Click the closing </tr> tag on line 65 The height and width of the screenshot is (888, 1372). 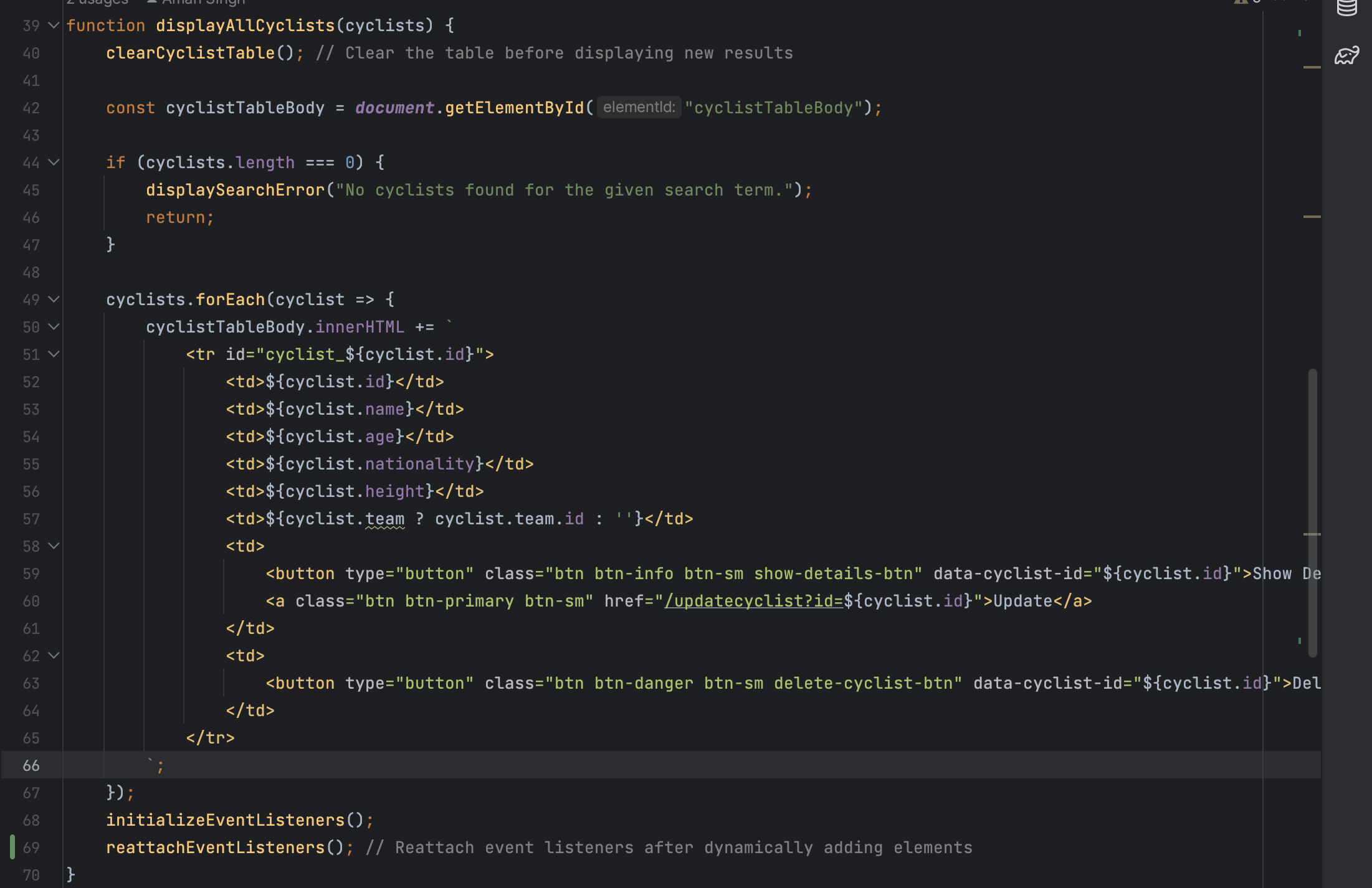(x=210, y=738)
